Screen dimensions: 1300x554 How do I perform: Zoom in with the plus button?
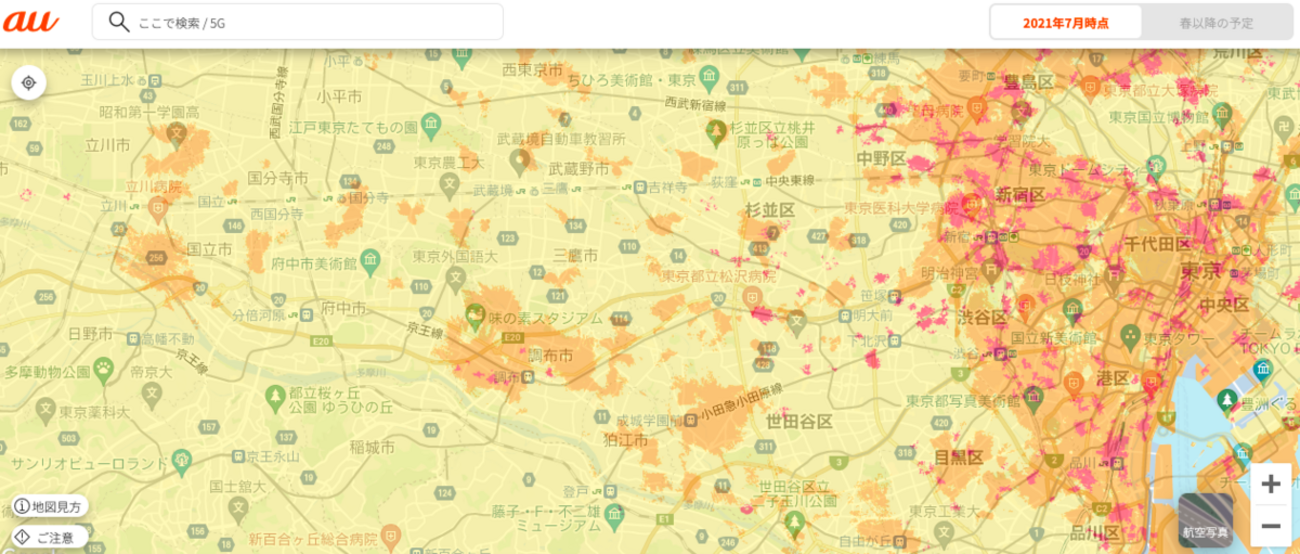[x=1270, y=485]
